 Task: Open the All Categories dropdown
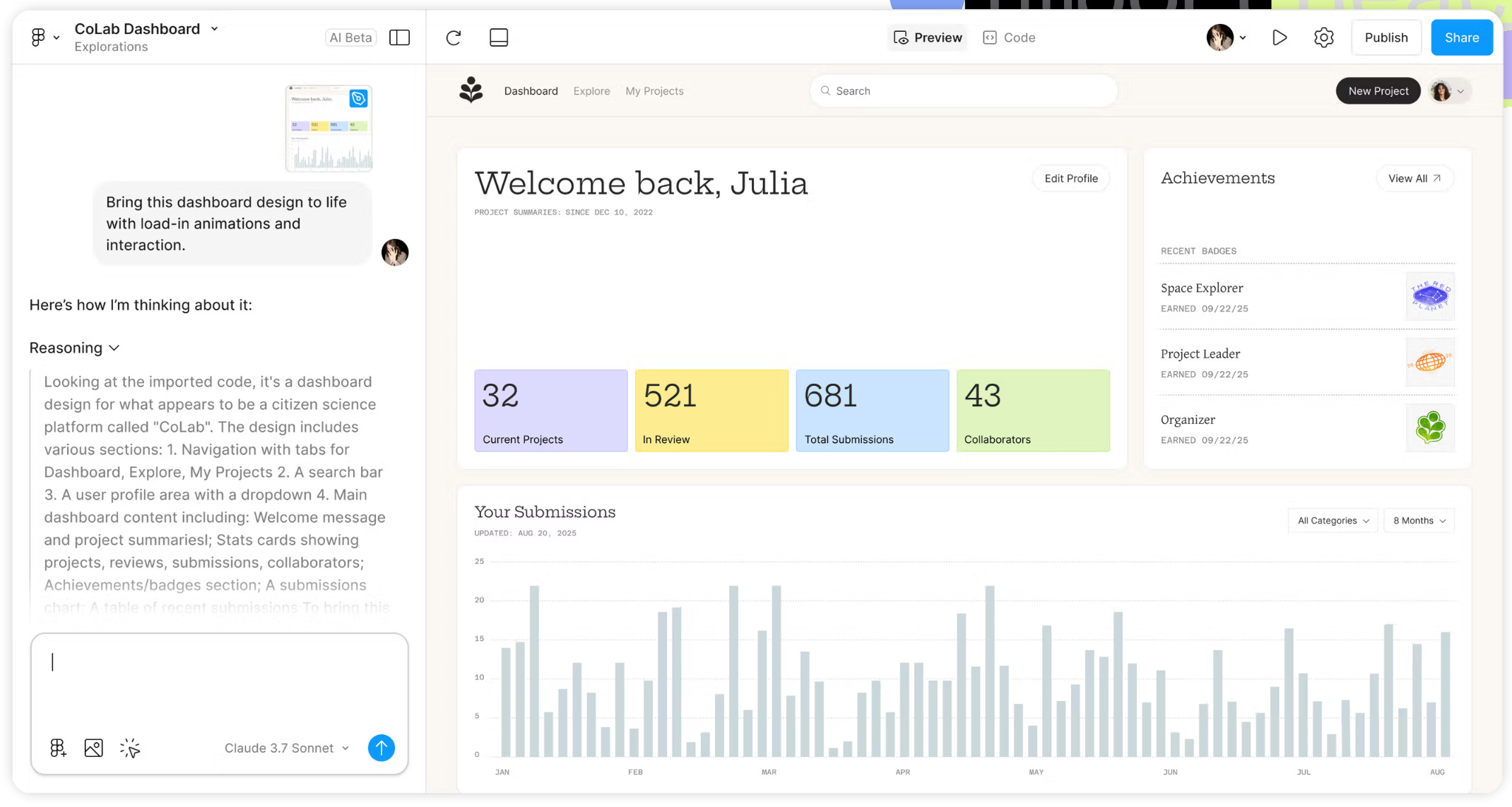pos(1333,521)
